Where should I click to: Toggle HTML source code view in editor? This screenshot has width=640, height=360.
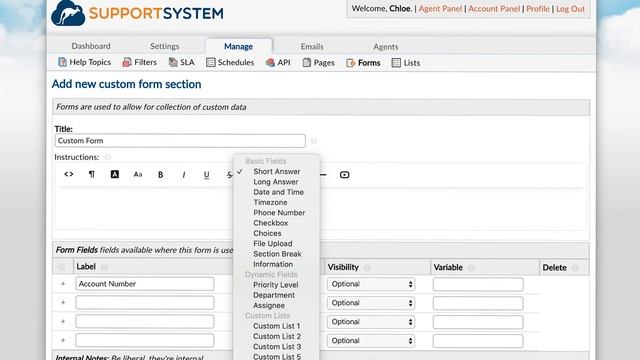69,174
